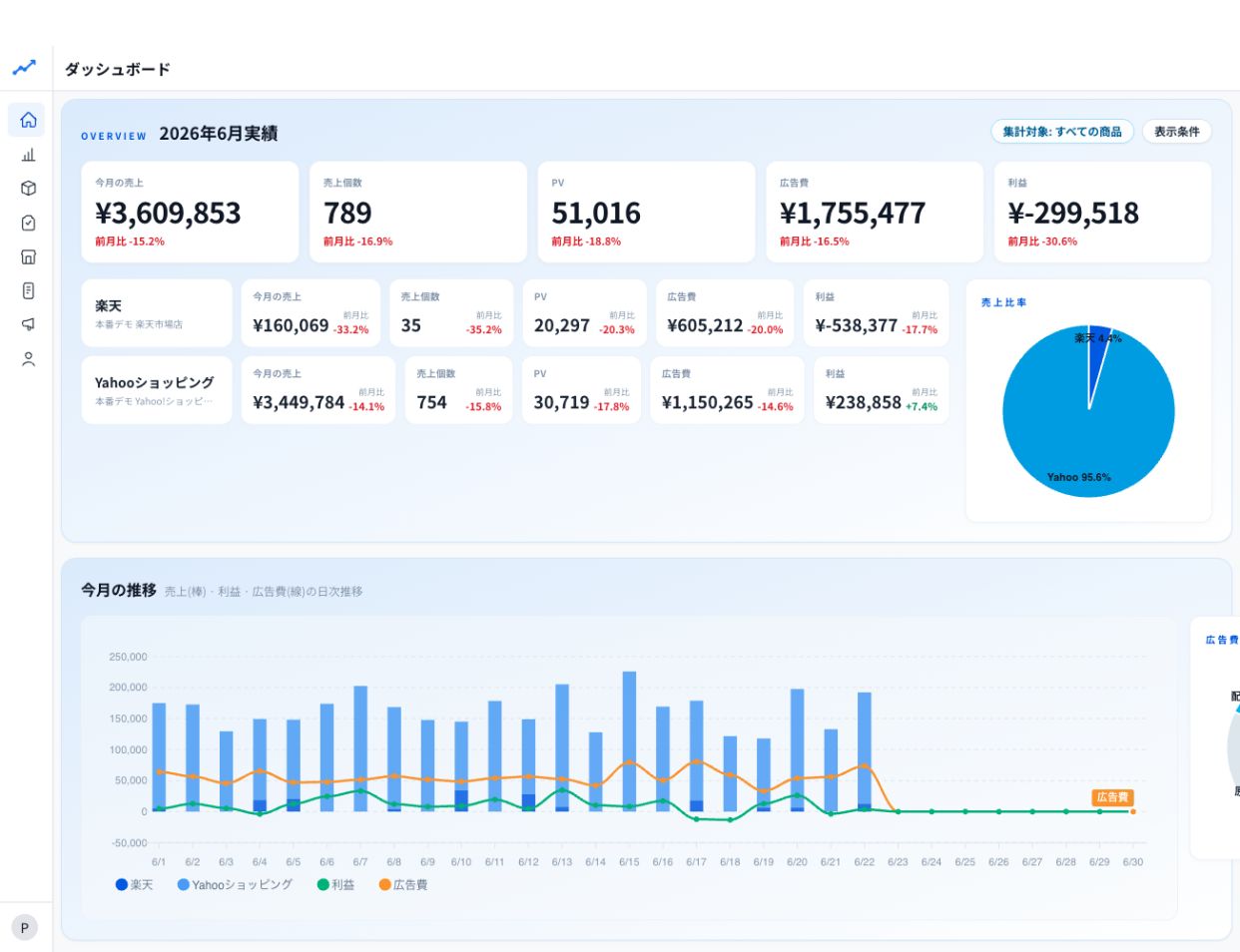This screenshot has width=1240, height=952.
Task: Click the P profile avatar
Action: [25, 927]
